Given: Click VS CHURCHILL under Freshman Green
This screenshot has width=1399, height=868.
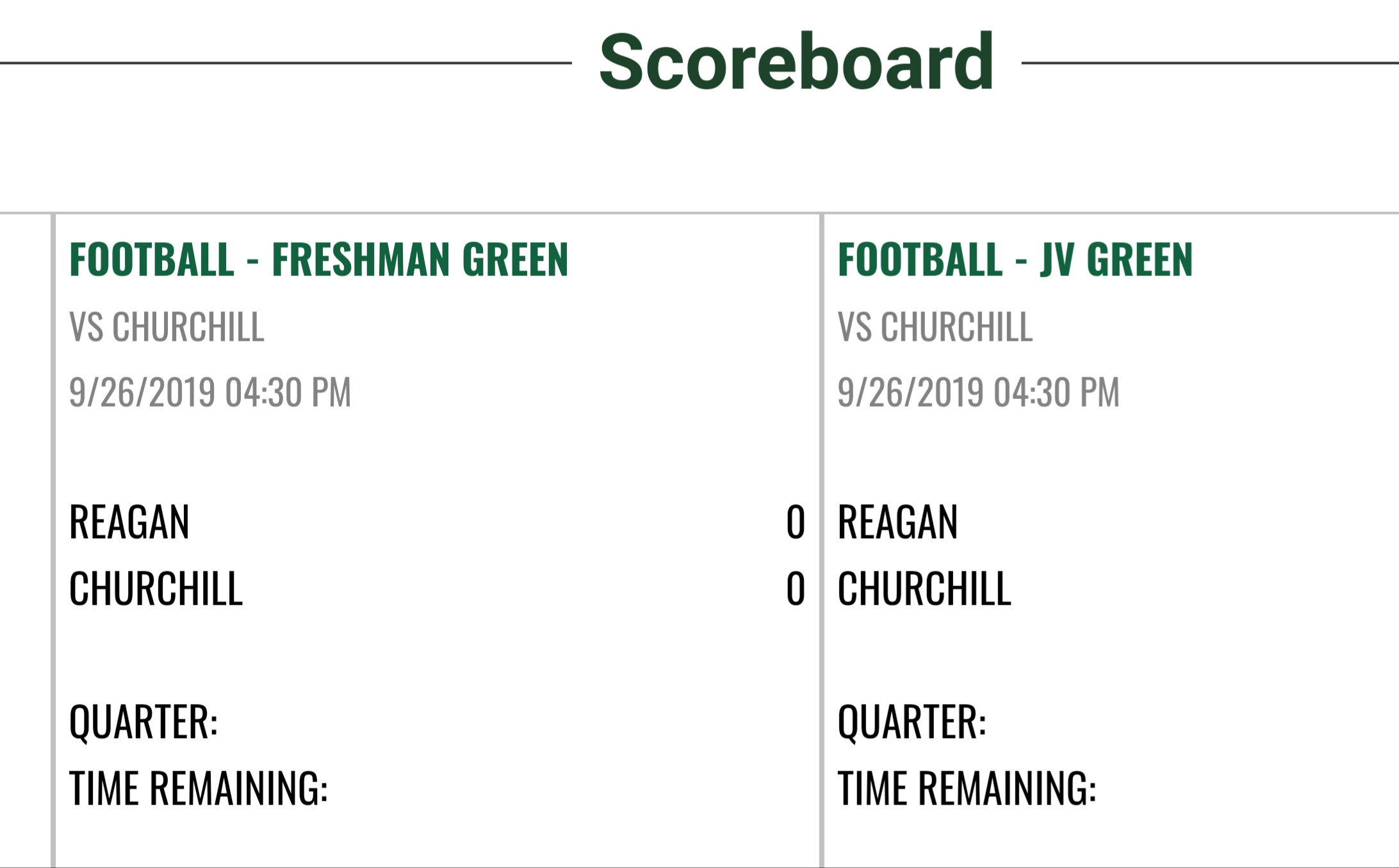Looking at the screenshot, I should [167, 327].
